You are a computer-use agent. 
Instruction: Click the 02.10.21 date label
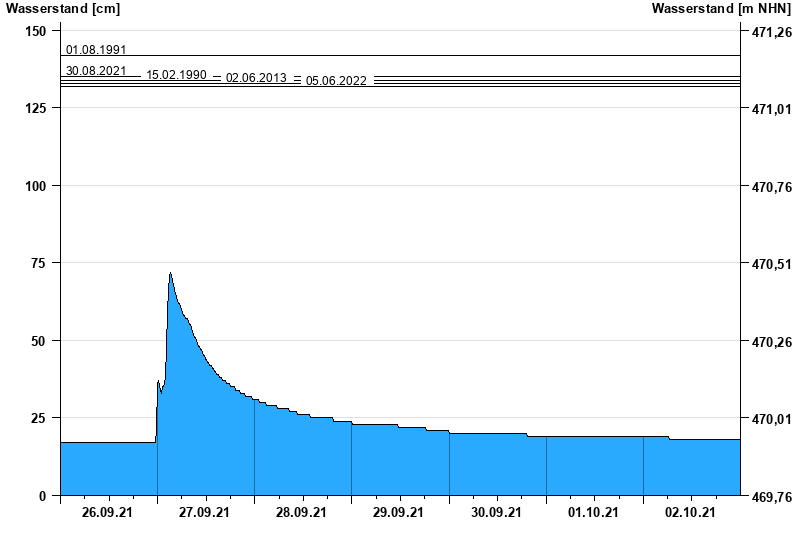pyautogui.click(x=691, y=513)
